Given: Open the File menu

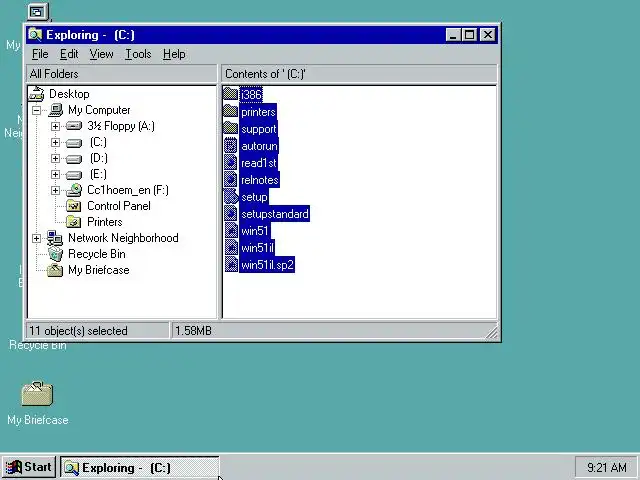Looking at the screenshot, I should coord(40,54).
